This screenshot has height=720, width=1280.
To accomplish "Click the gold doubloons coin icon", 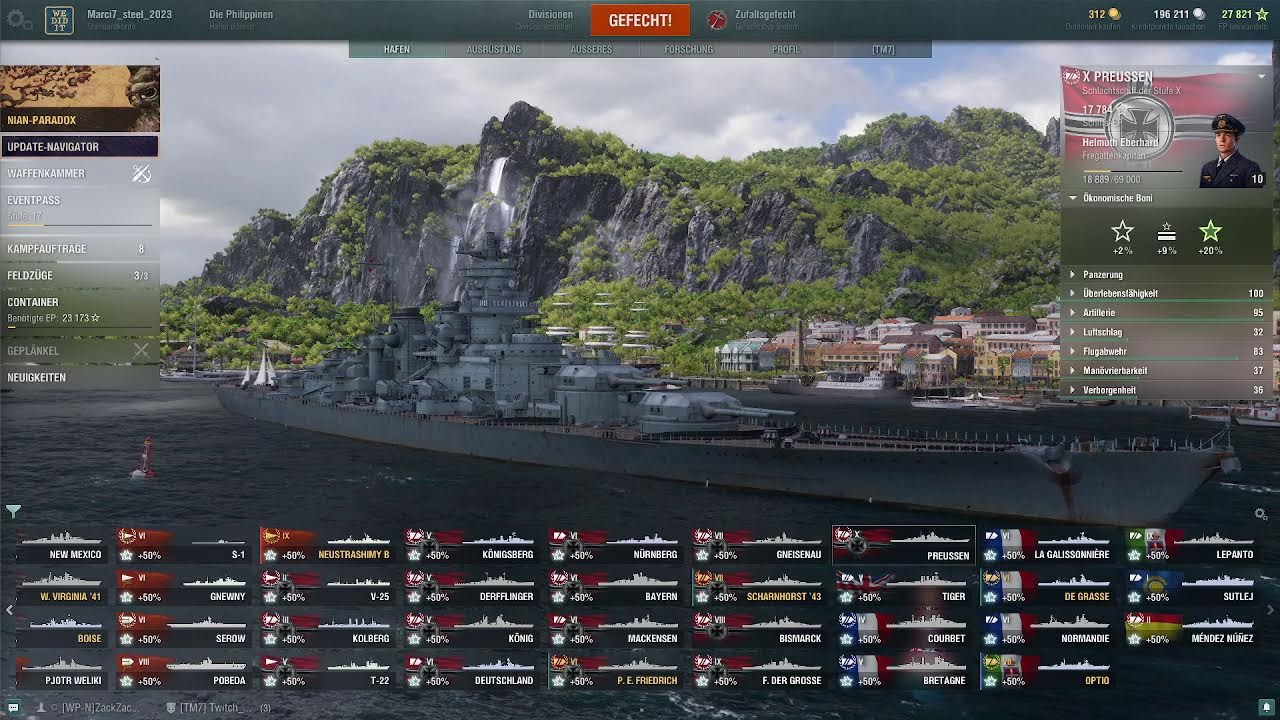I will pyautogui.click(x=1114, y=14).
